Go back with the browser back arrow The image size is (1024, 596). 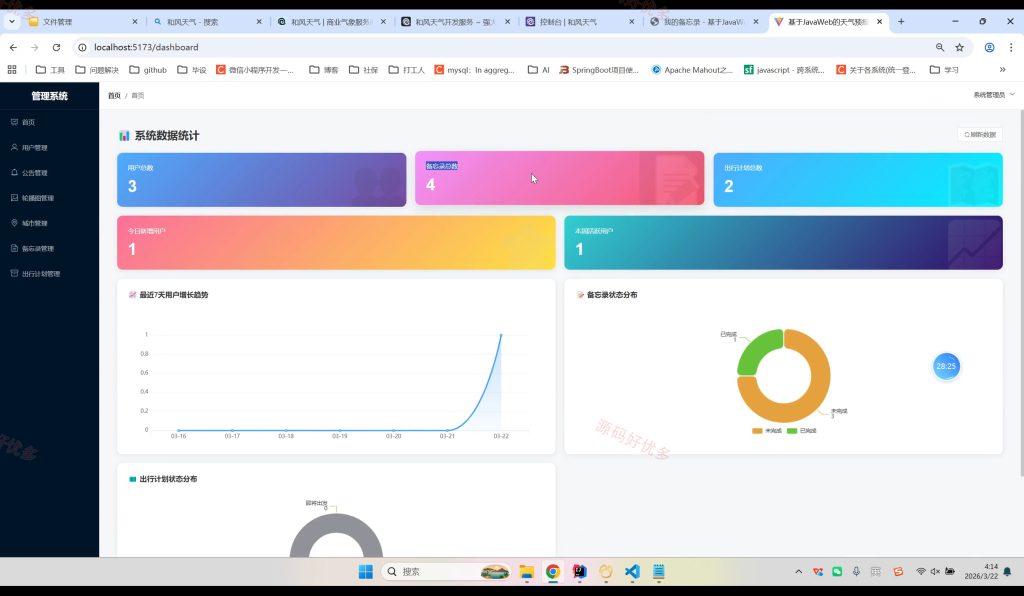14,47
